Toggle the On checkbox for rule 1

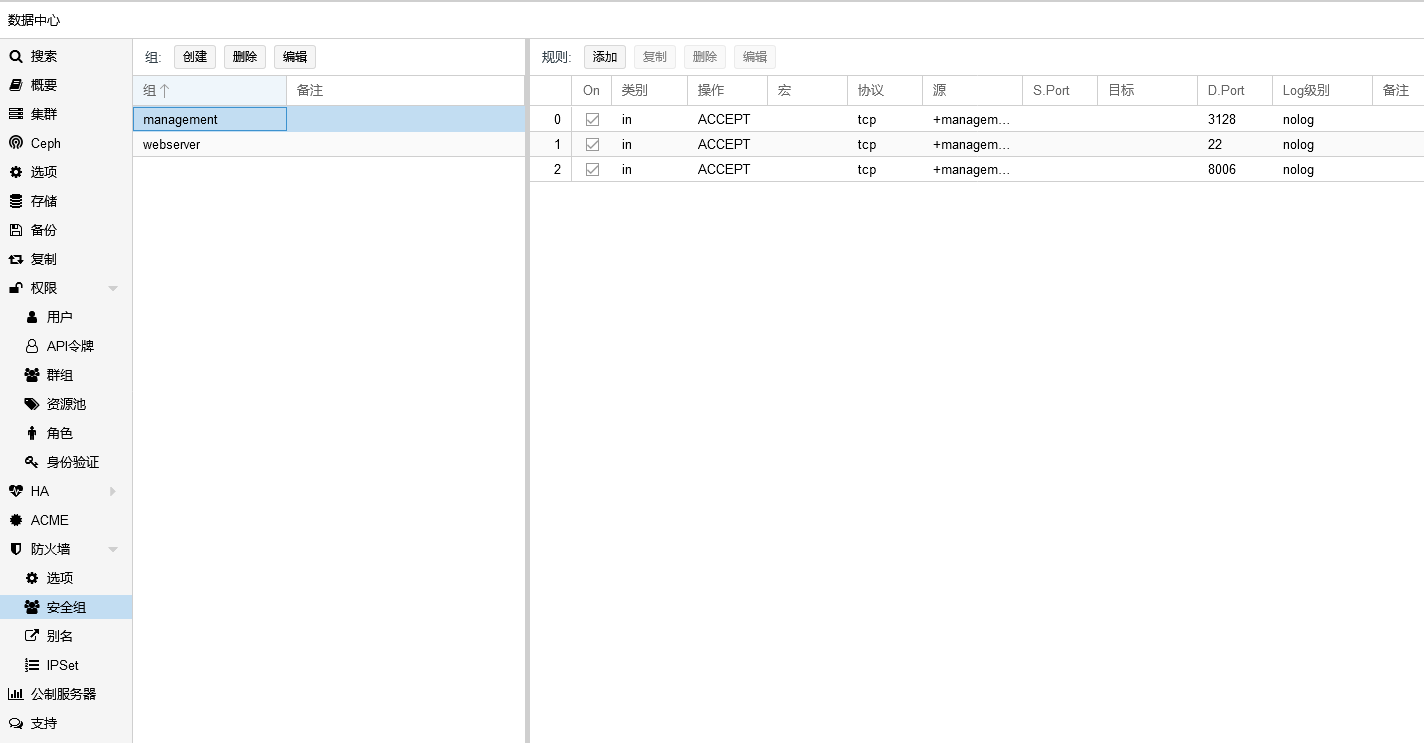[592, 144]
